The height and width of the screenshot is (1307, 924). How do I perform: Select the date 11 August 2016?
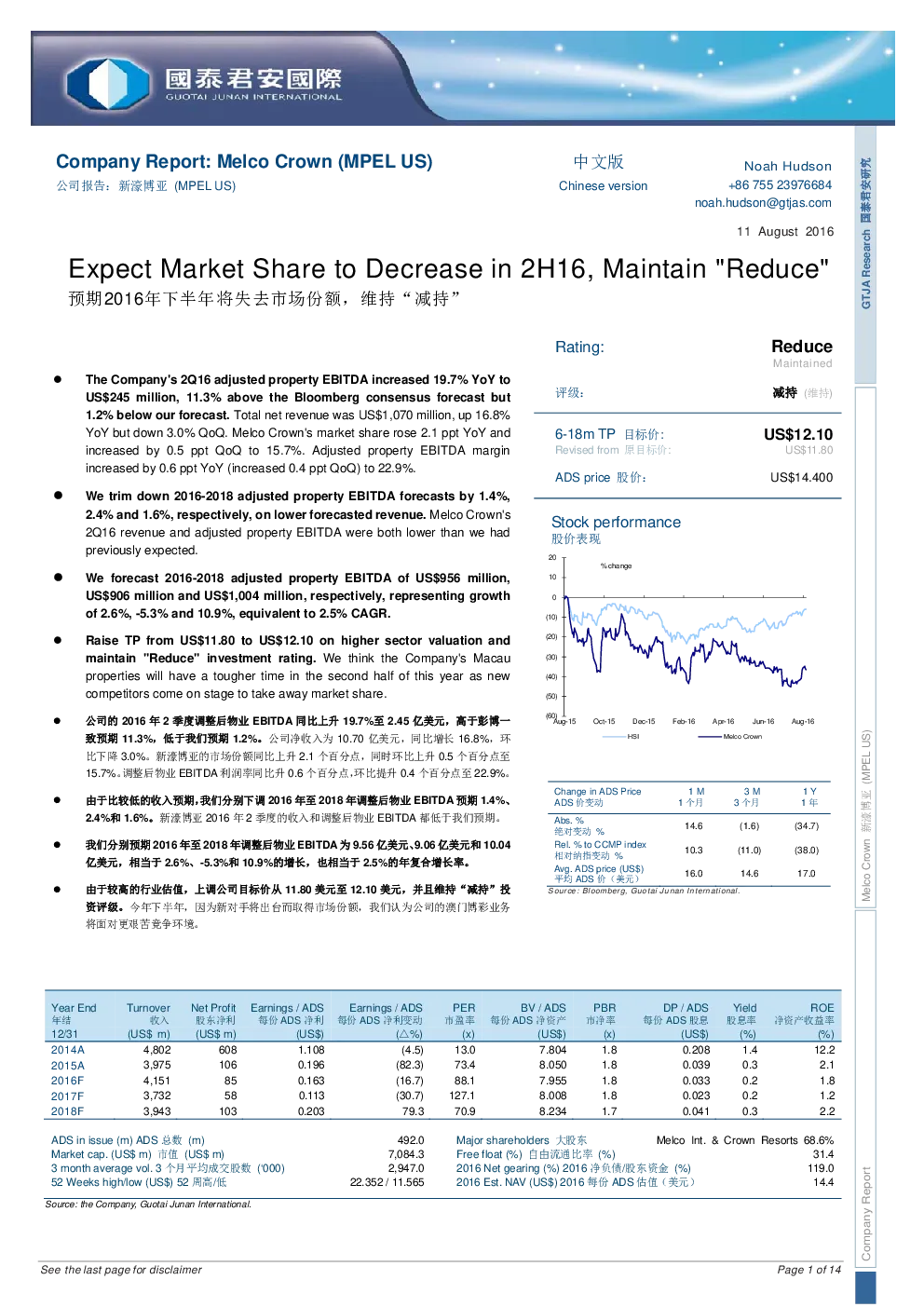[x=785, y=232]
